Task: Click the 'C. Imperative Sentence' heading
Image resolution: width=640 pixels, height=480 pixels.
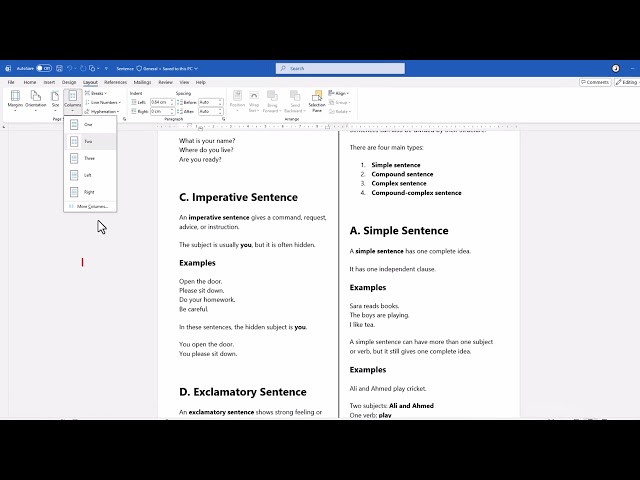Action: coord(238,197)
